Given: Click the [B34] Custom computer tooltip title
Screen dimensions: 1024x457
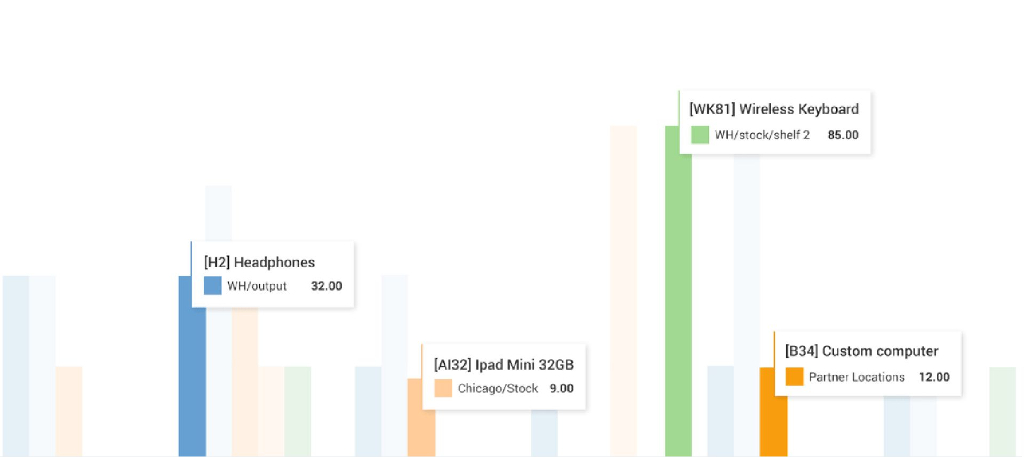Looking at the screenshot, I should coord(861,351).
